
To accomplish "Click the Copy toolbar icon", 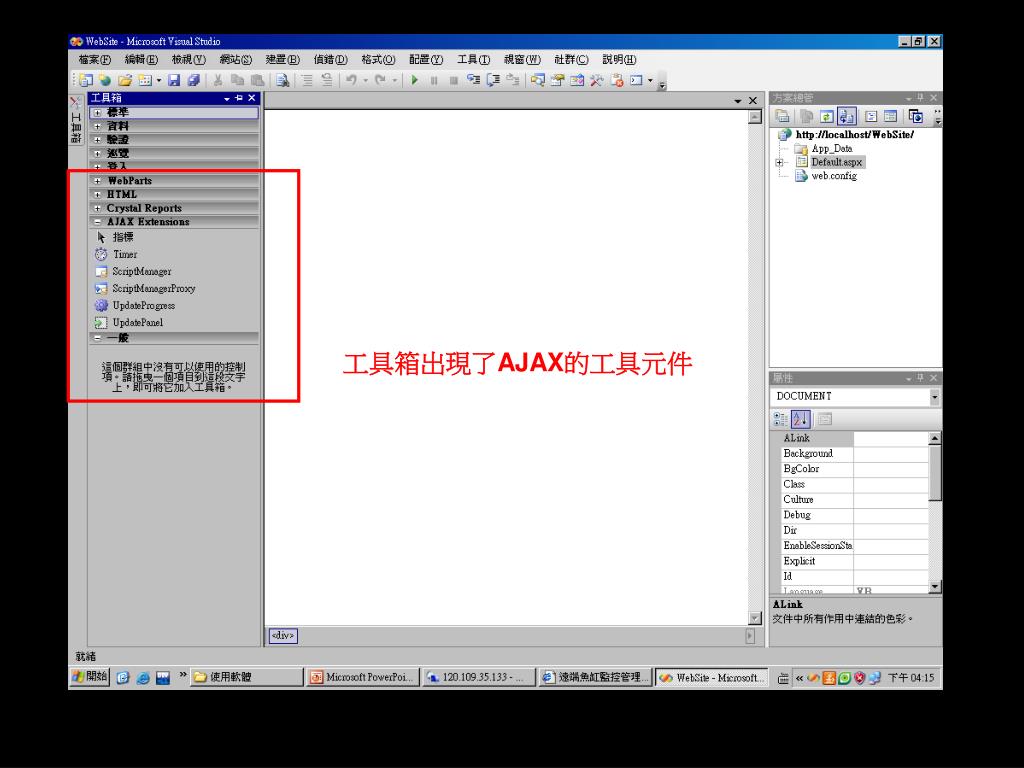I will 238,80.
